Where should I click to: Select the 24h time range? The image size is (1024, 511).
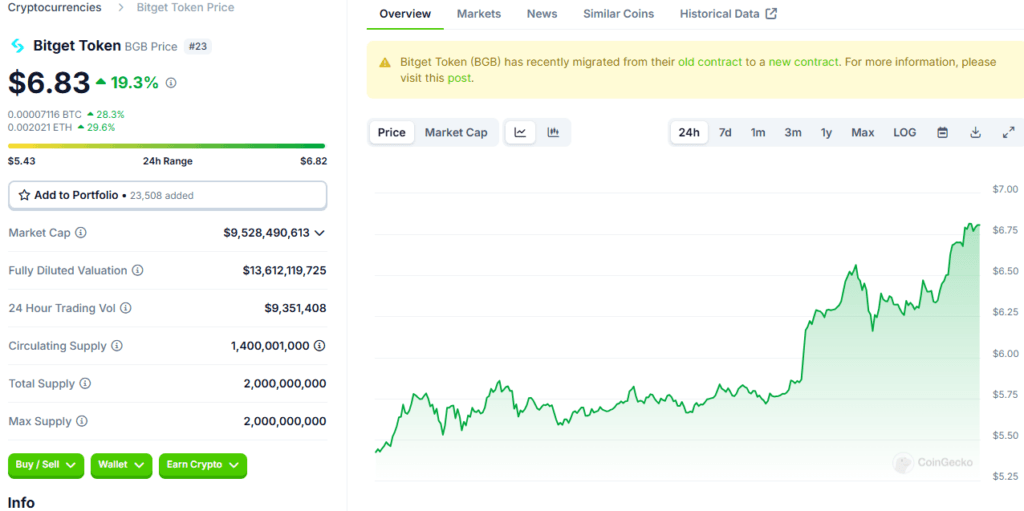coord(689,133)
